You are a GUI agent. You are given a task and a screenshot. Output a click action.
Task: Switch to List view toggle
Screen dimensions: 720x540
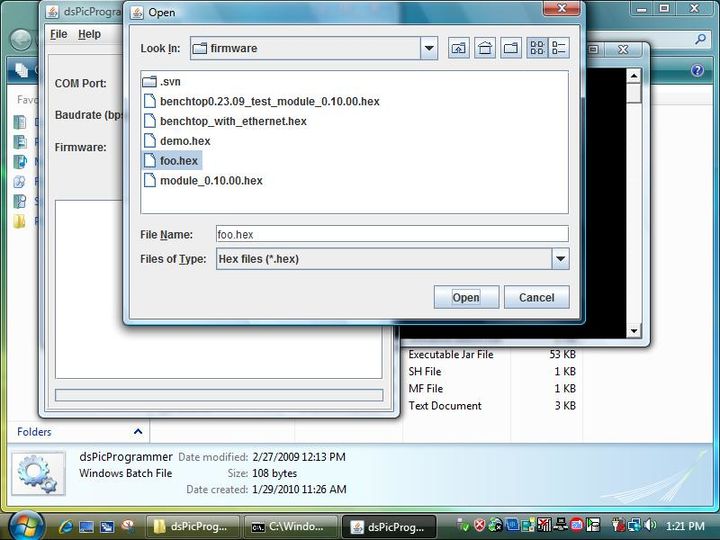tap(537, 48)
